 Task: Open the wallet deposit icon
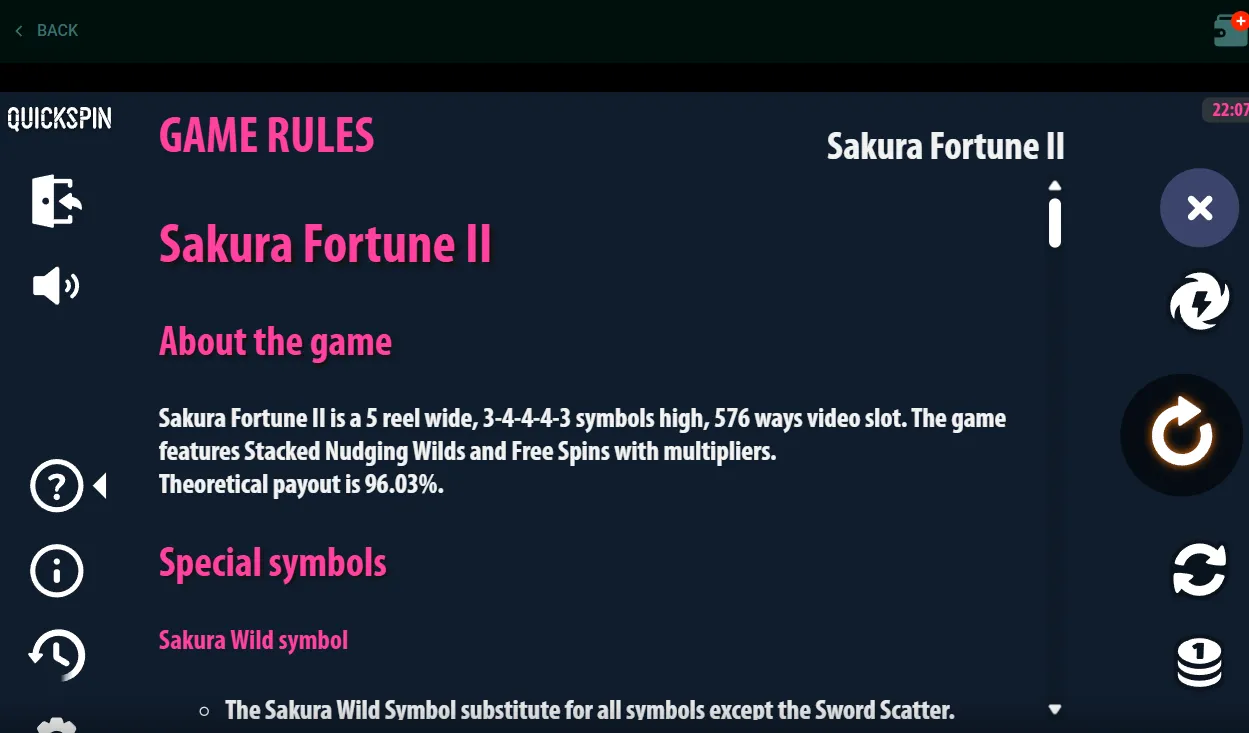tap(1231, 30)
